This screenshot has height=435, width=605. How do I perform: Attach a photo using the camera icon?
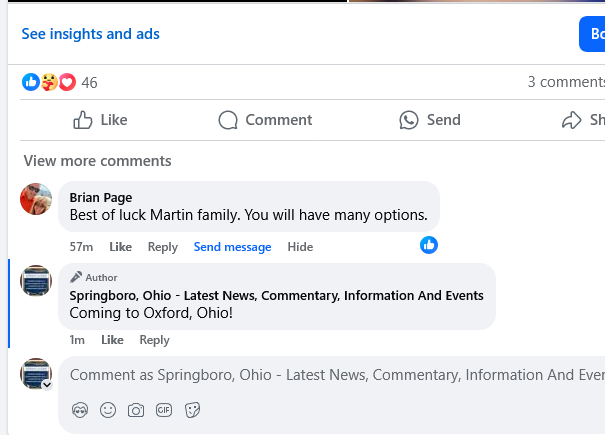136,410
